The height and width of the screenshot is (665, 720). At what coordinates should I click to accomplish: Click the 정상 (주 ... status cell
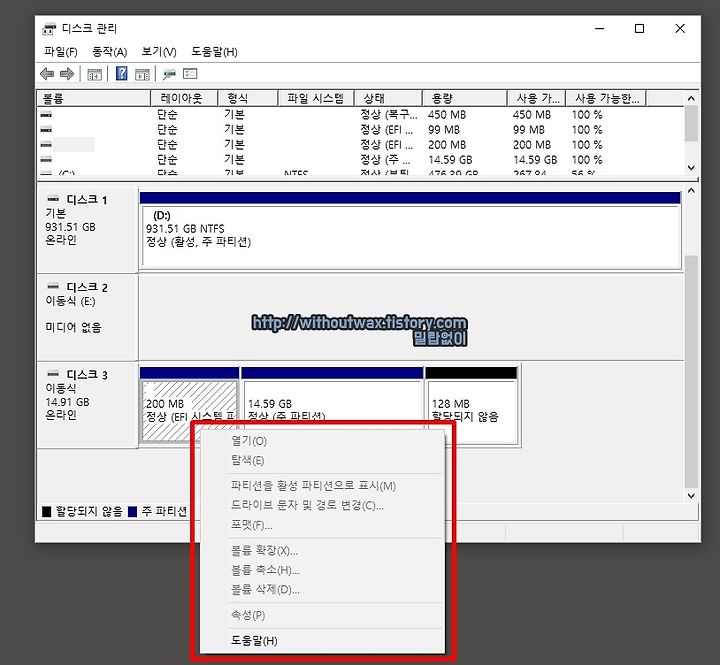coord(385,160)
